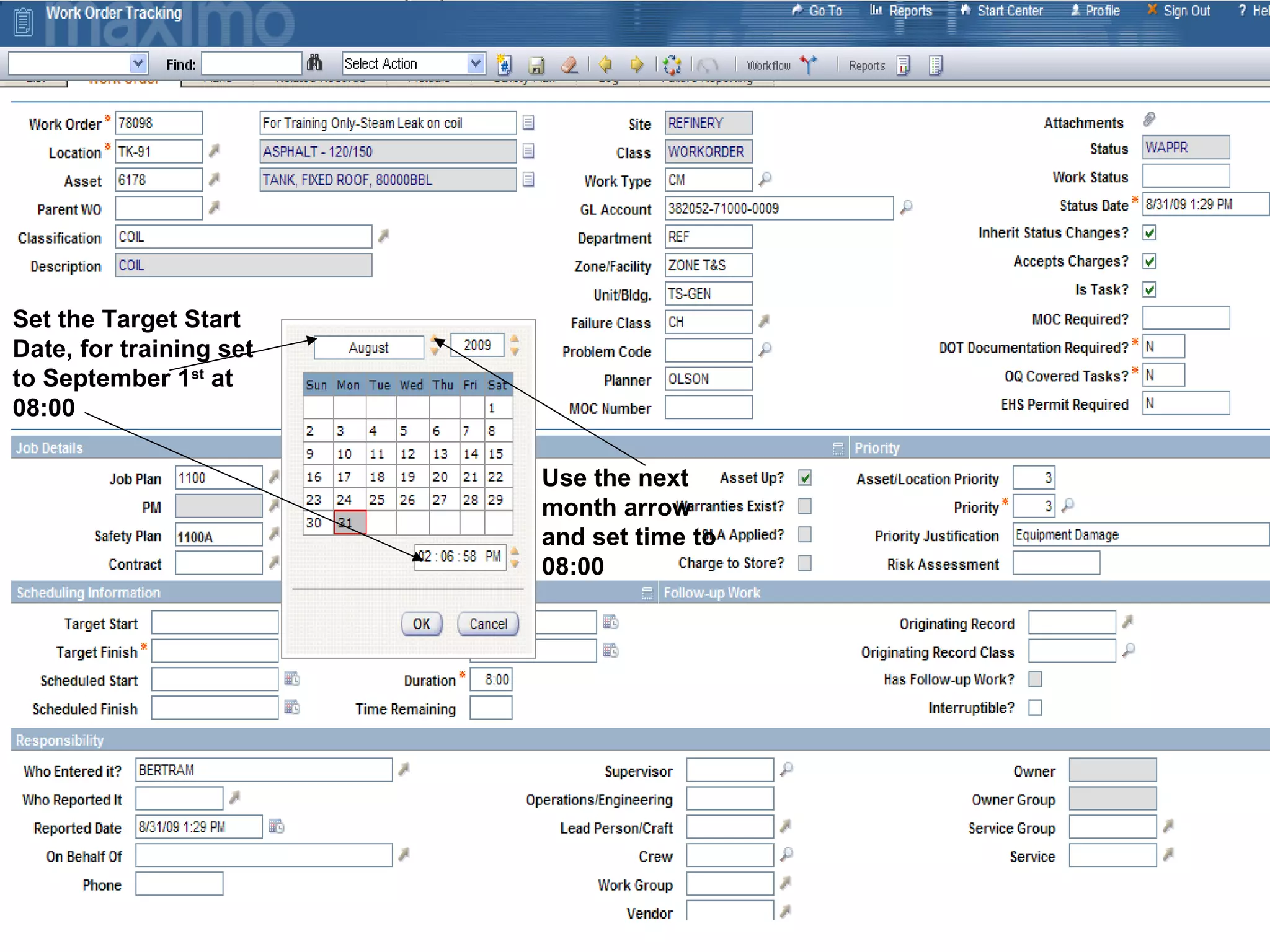Viewport: 1270px width, 952px height.
Task: Open Who Entered It detail menu icon
Action: point(404,769)
